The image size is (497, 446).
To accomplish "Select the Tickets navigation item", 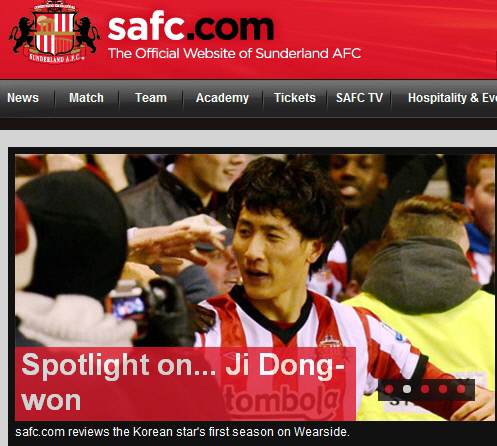I will pos(295,98).
